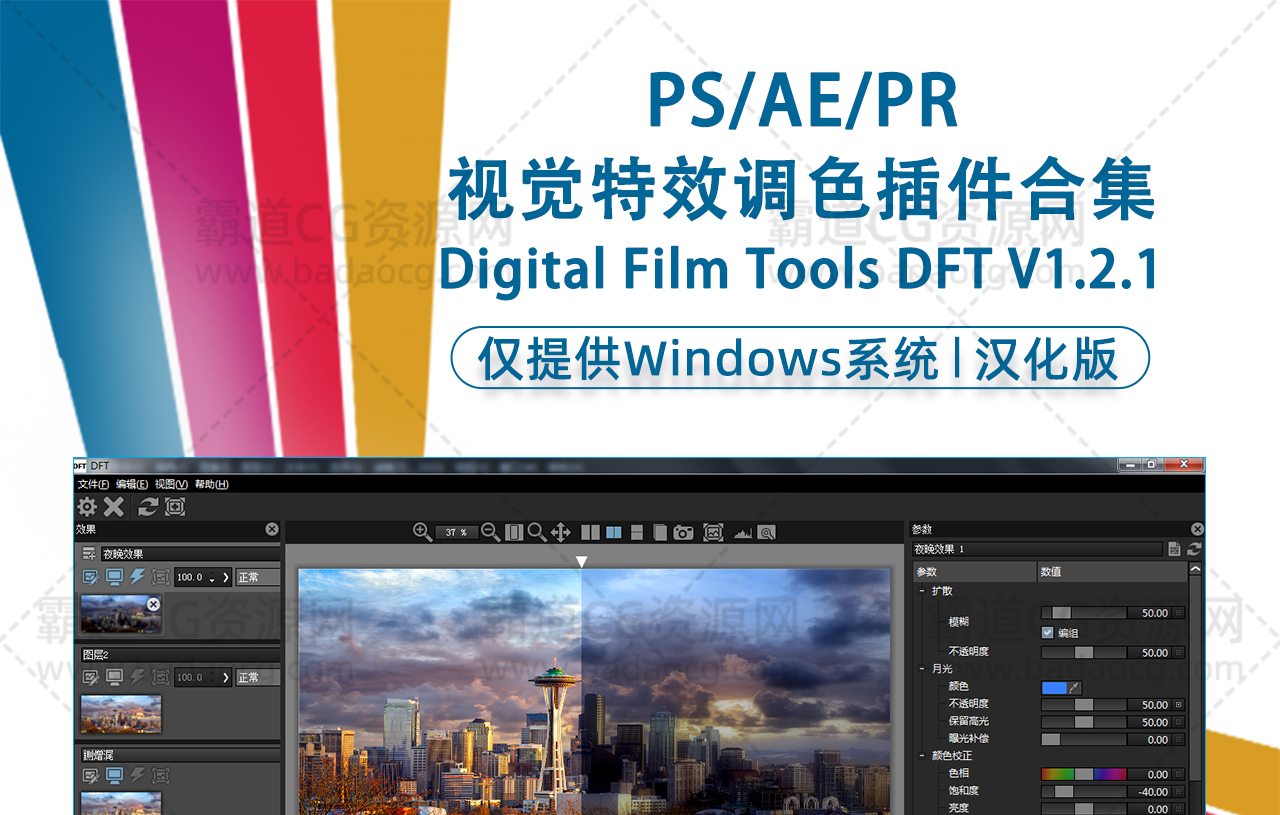
Task: Open the 视图(V) menu
Action: [171, 484]
